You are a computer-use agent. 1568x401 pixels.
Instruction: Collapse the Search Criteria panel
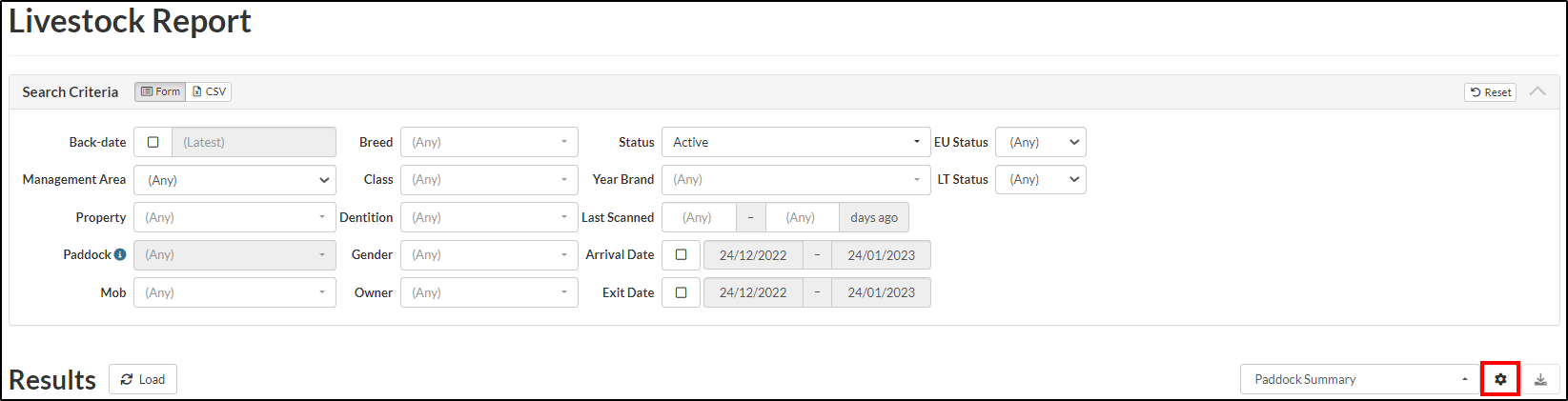1537,91
